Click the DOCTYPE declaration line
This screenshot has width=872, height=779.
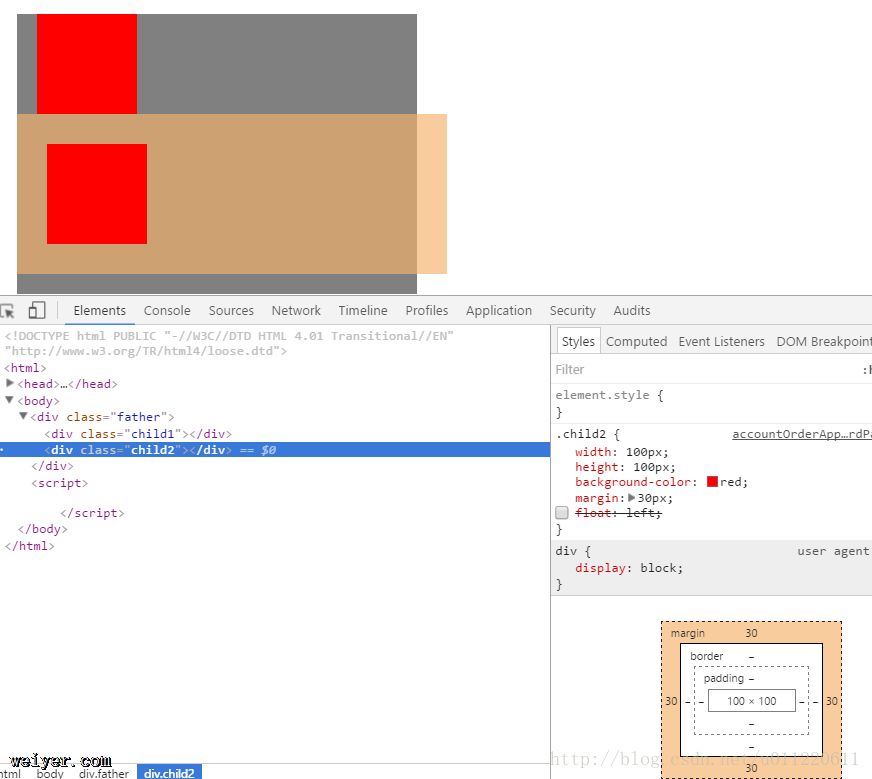tap(229, 344)
